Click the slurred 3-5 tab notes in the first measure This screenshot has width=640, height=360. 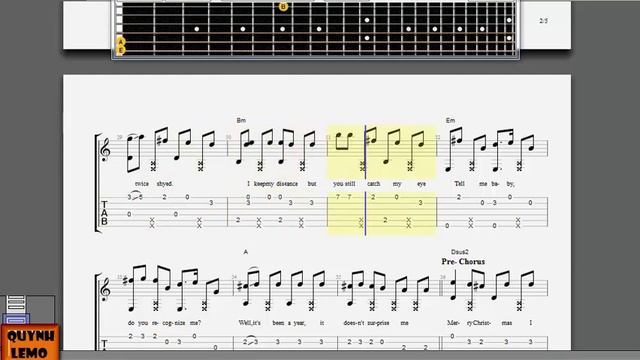[135, 196]
